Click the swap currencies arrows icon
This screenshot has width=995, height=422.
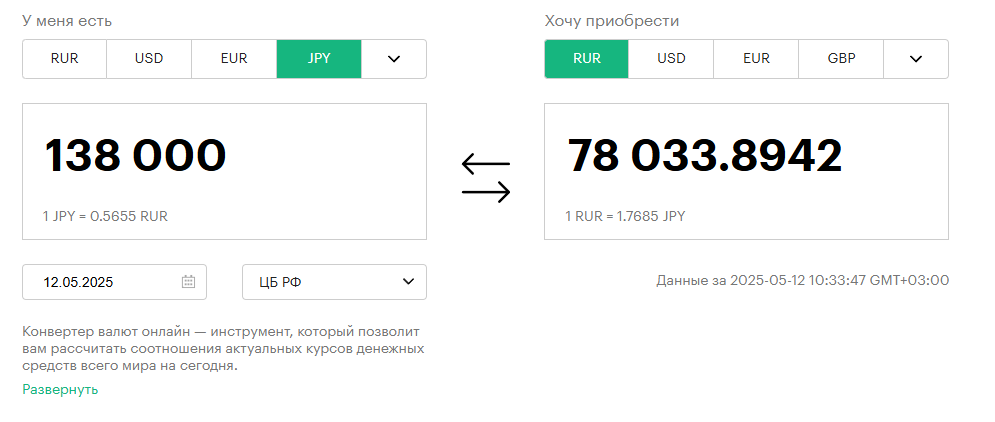coord(486,178)
